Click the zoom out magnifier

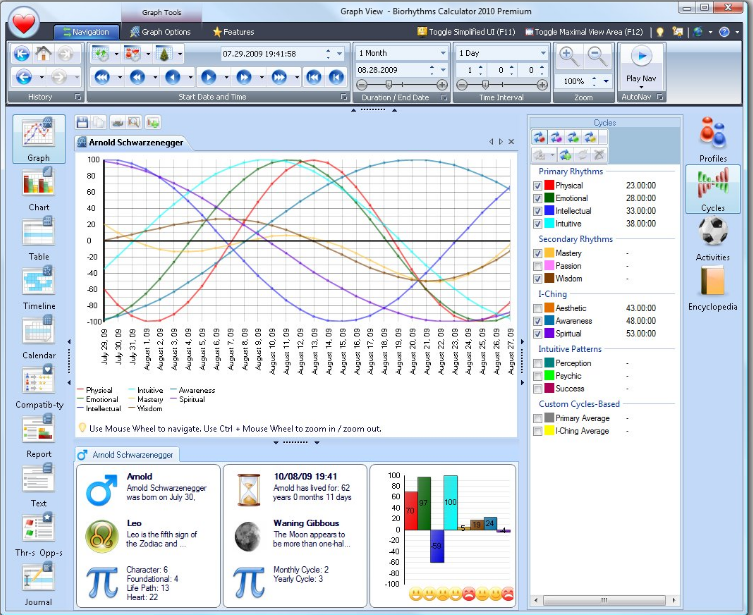[597, 57]
